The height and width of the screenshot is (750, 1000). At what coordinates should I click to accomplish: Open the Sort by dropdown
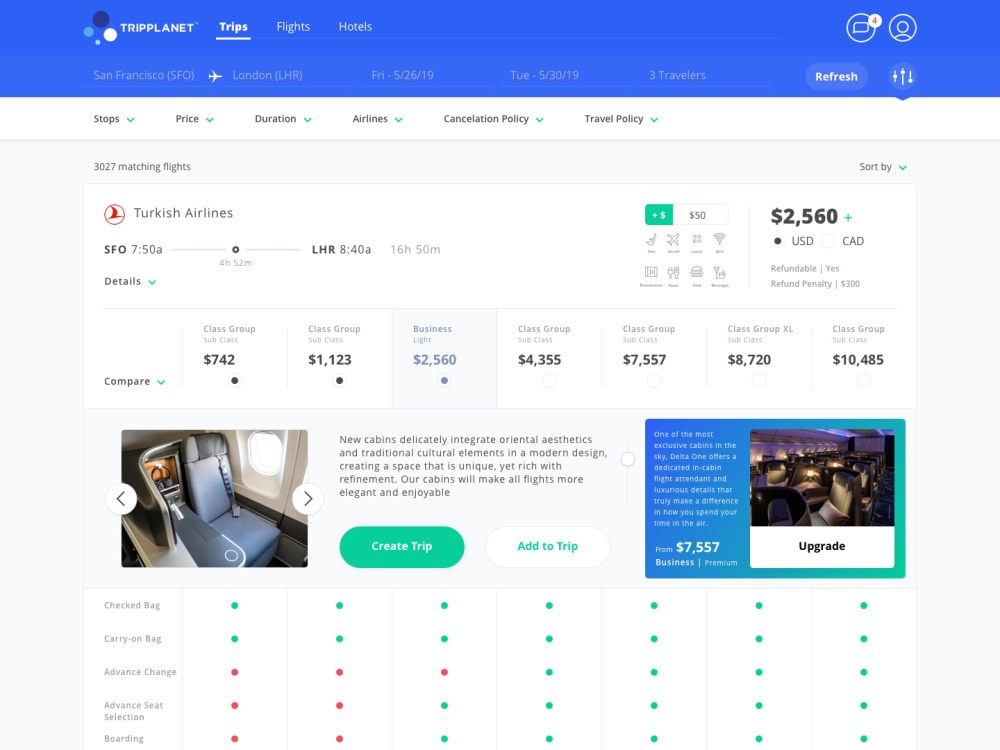(883, 167)
